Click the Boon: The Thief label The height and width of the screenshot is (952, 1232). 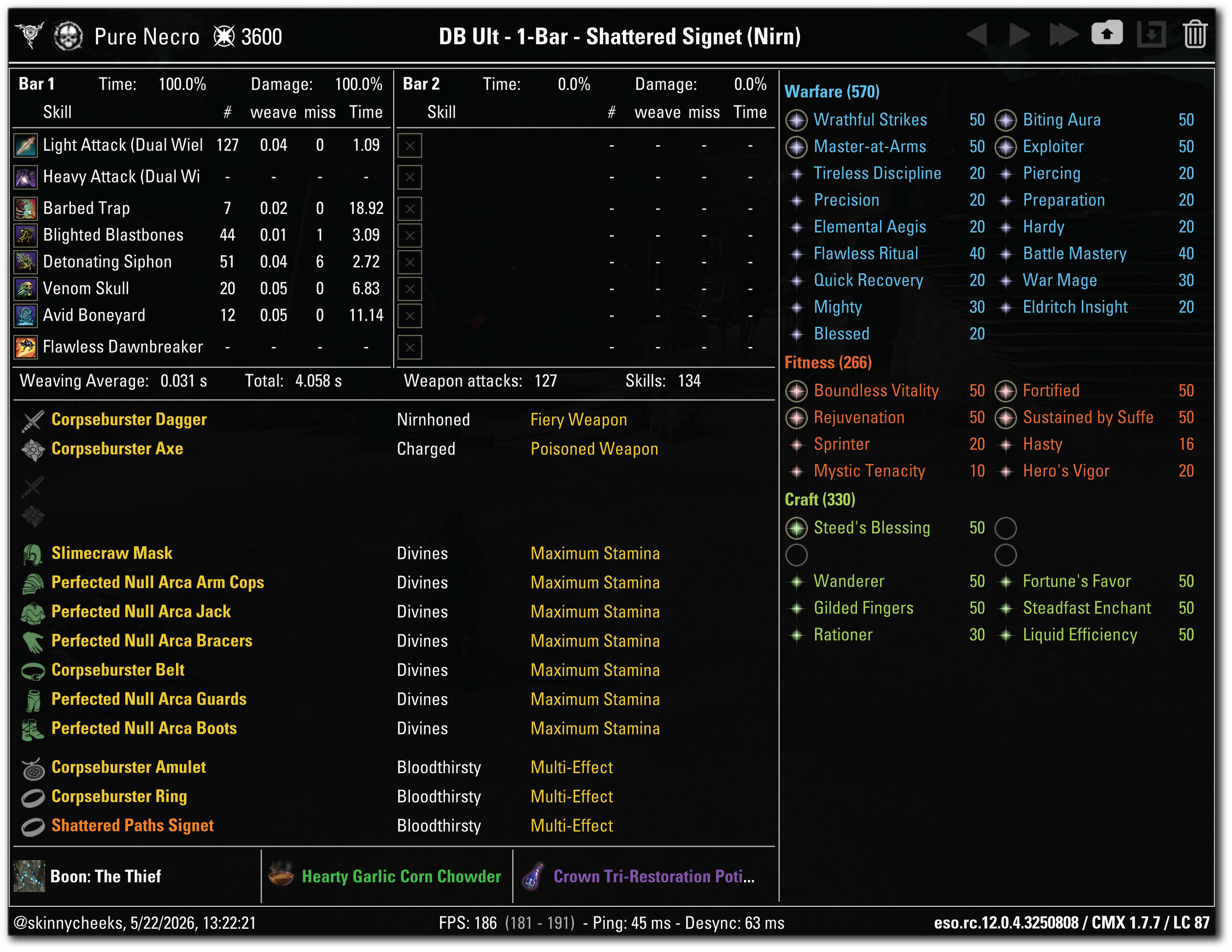[x=105, y=876]
